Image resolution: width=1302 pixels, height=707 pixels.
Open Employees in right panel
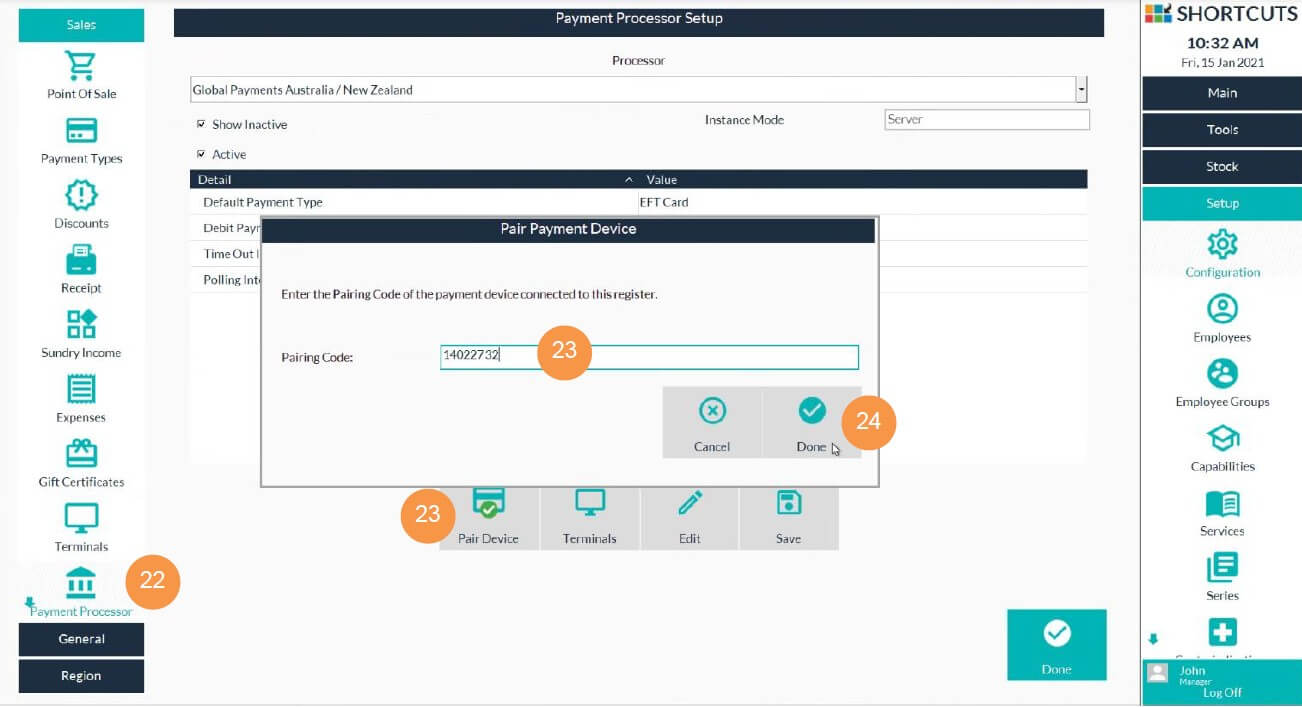(1222, 319)
